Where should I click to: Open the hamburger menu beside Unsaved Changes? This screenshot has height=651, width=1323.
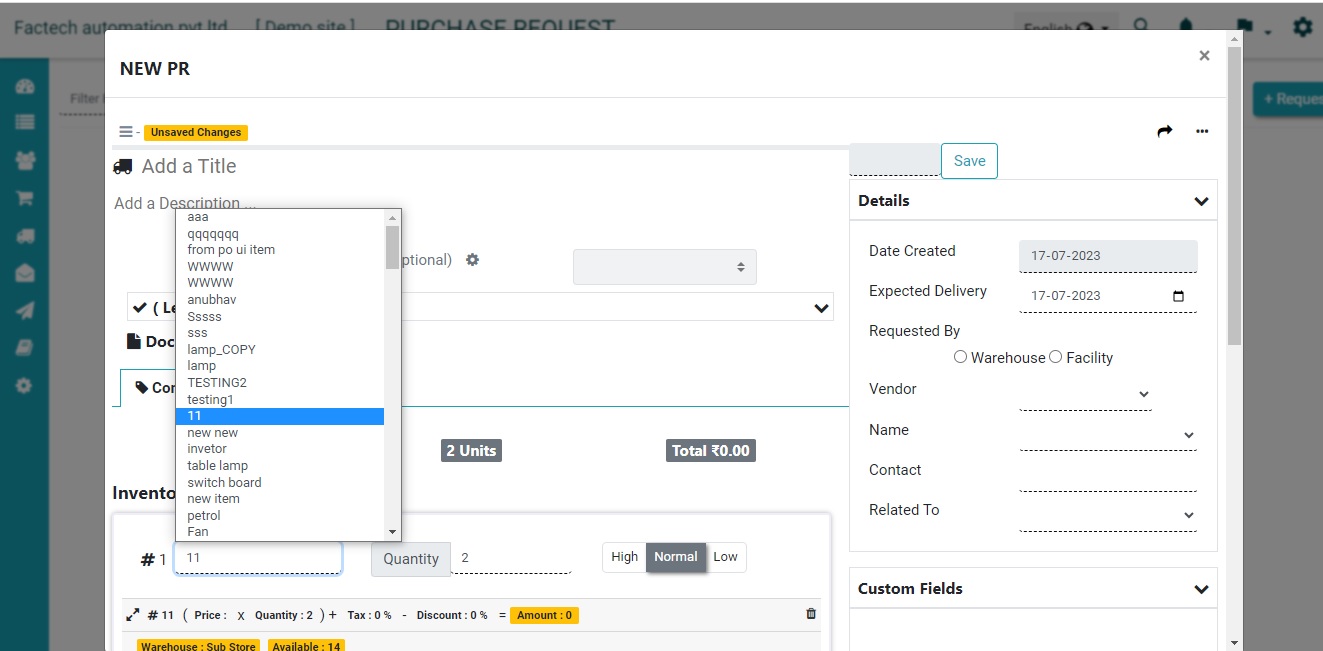pyautogui.click(x=126, y=132)
